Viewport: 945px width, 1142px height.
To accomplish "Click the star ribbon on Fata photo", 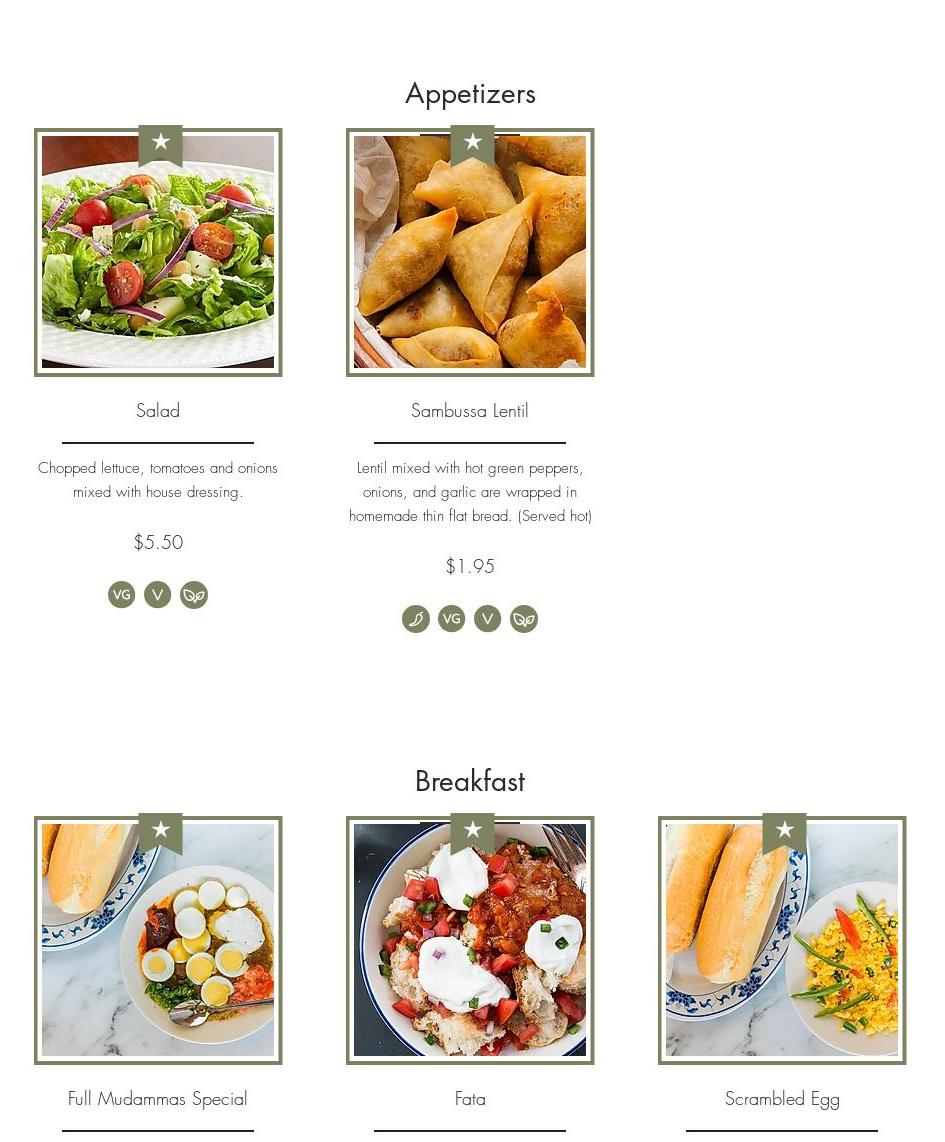I will point(472,833).
